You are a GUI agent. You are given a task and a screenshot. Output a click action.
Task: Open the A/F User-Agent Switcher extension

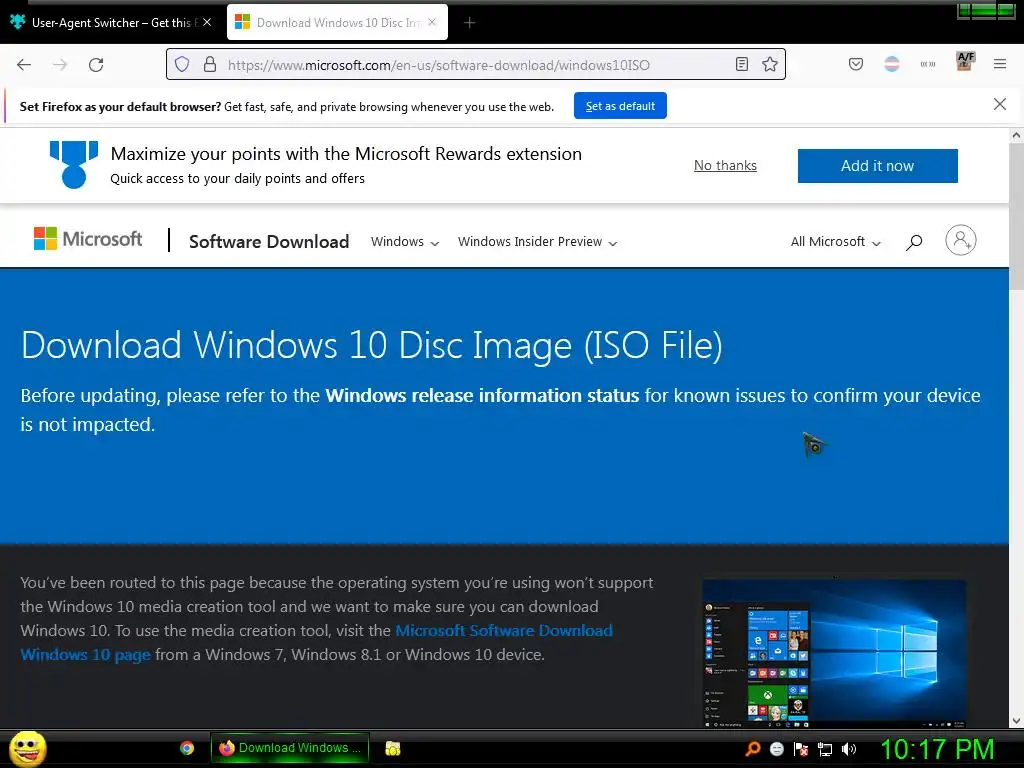[965, 61]
